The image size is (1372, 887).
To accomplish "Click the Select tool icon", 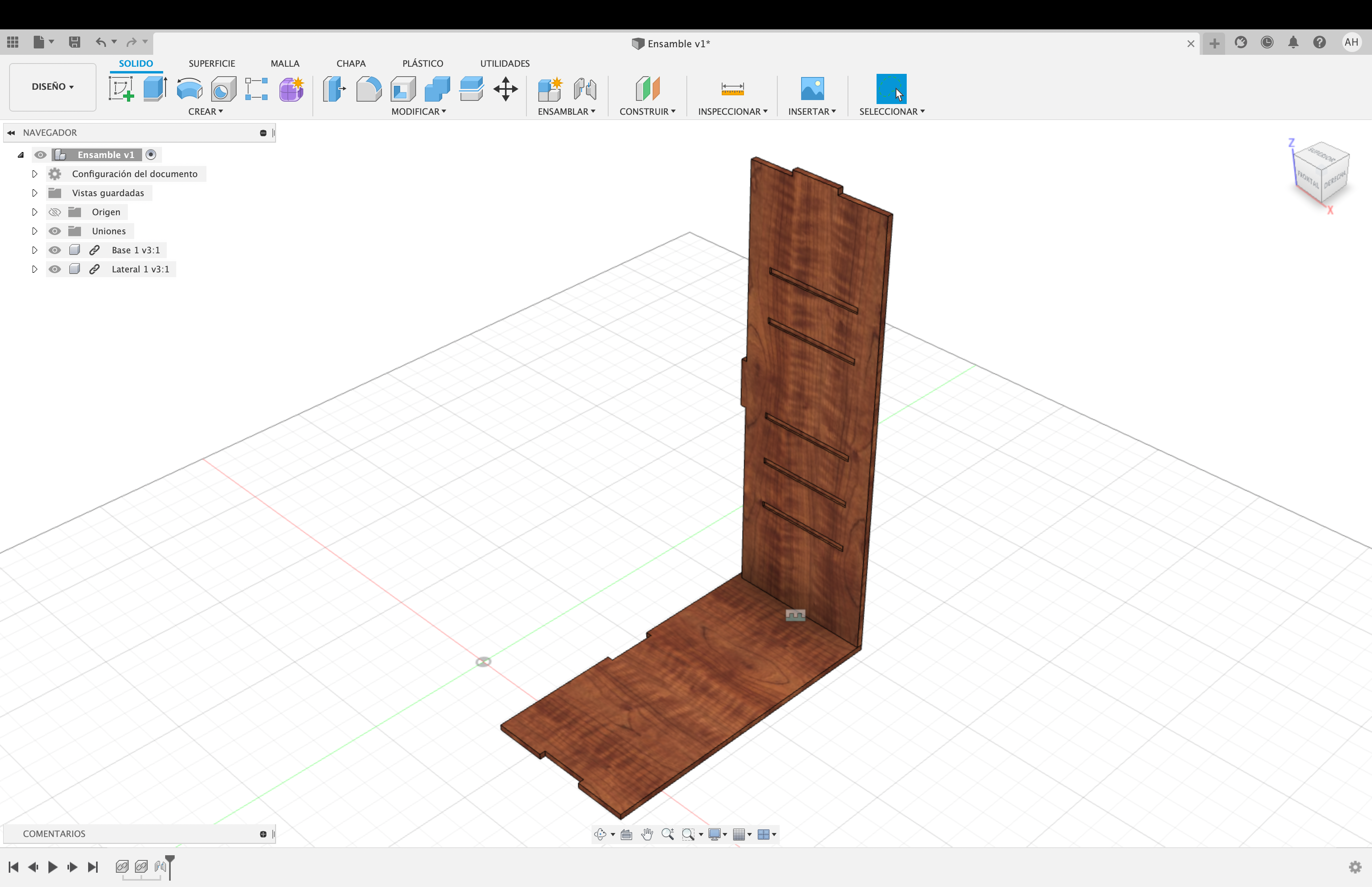I will (891, 89).
